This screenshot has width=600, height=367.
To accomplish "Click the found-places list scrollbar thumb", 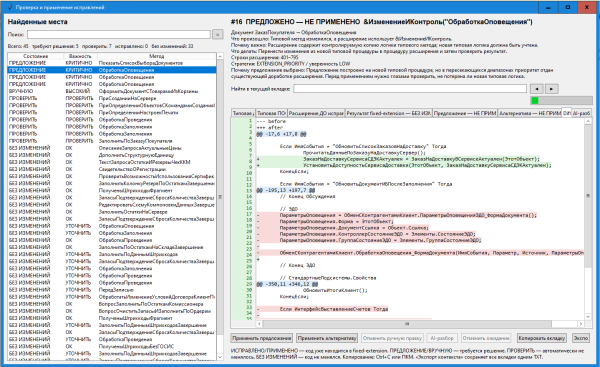I will 220,197.
